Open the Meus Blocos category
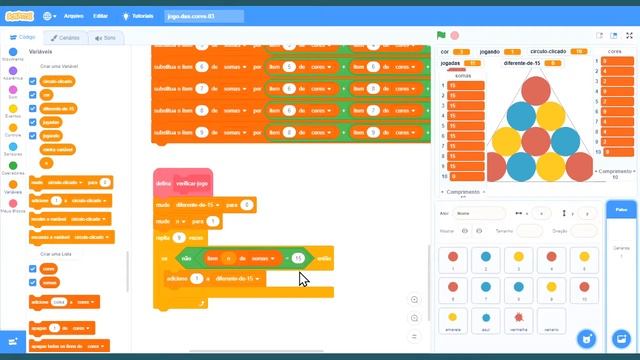The height and width of the screenshot is (360, 640). [x=13, y=206]
